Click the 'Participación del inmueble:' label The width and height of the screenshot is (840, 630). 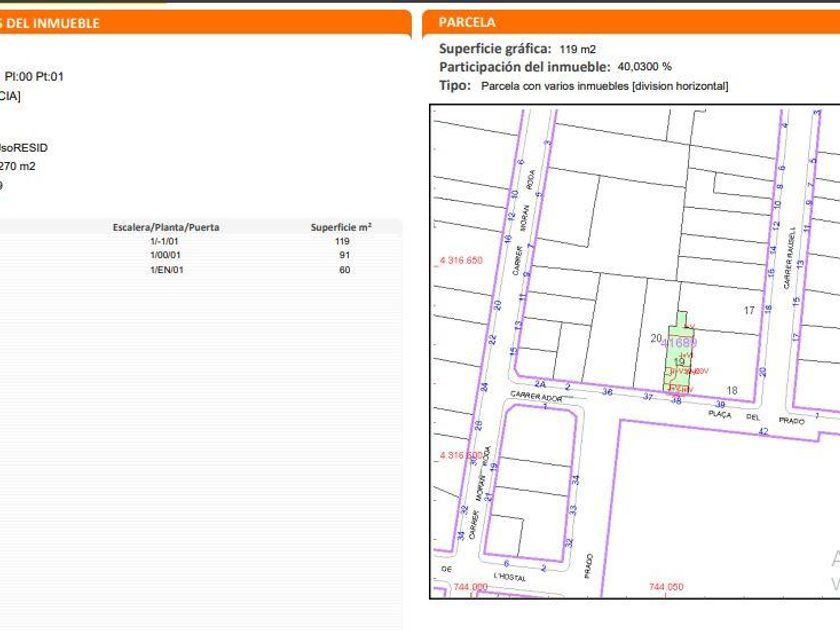[524, 67]
